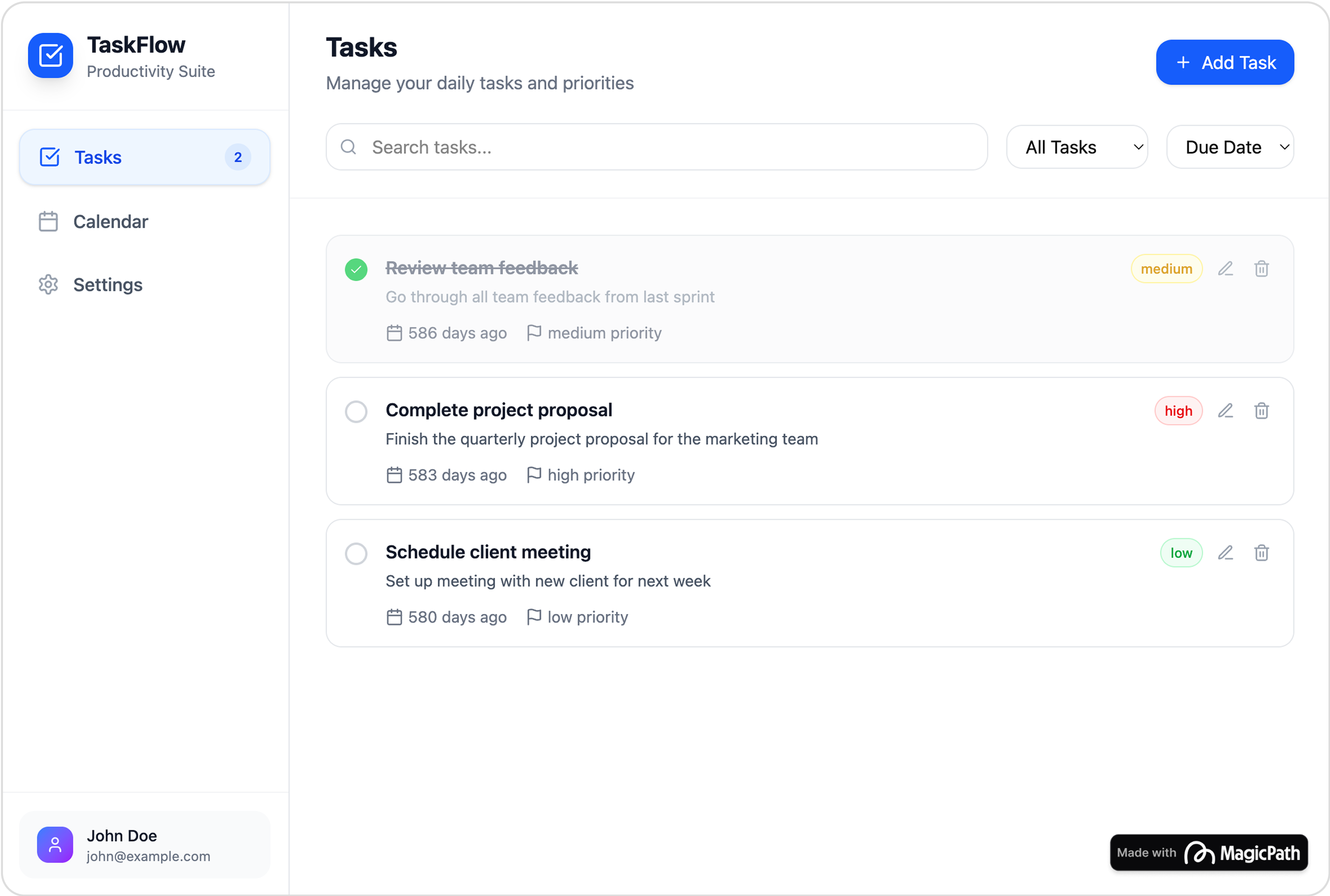The image size is (1330, 896).
Task: Open the All Tasks filter dropdown
Action: tap(1077, 147)
